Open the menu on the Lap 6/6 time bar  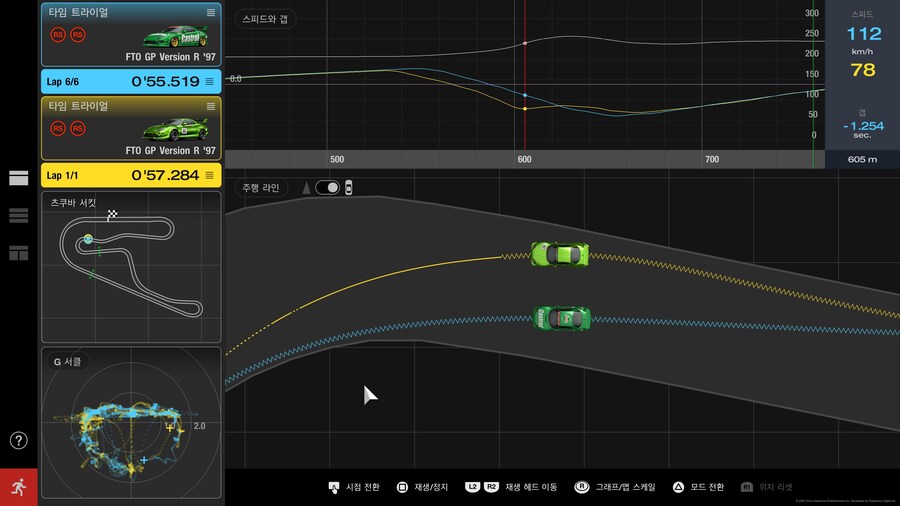click(x=210, y=81)
